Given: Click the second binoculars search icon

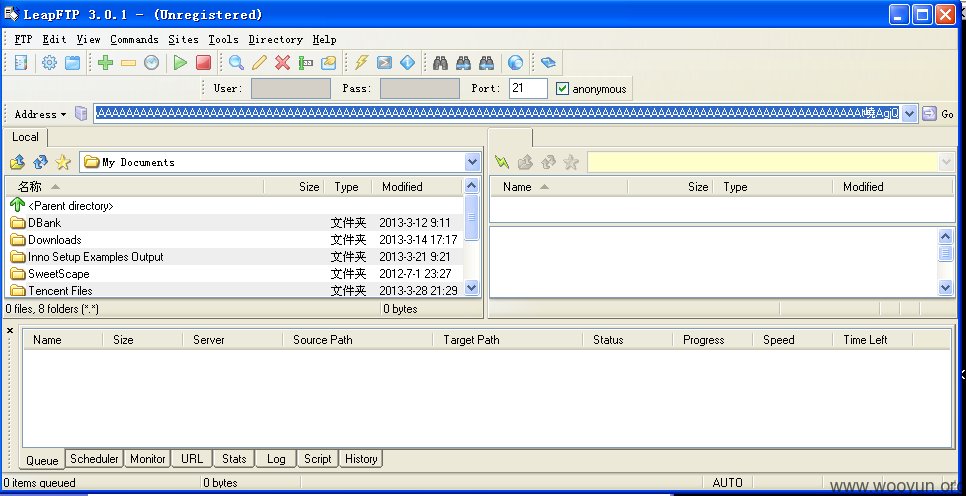Looking at the screenshot, I should (463, 62).
